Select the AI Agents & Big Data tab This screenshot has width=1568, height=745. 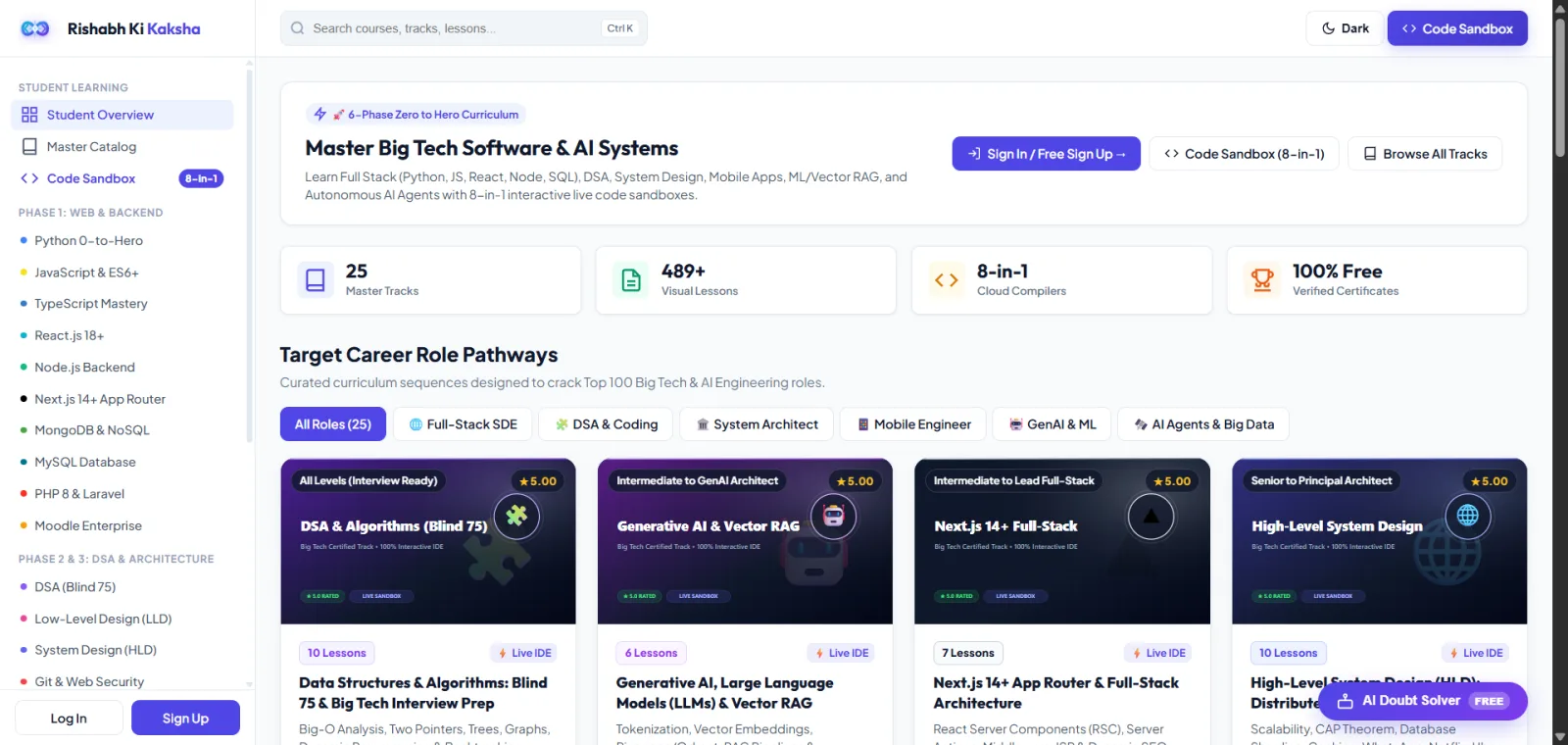(x=1203, y=424)
